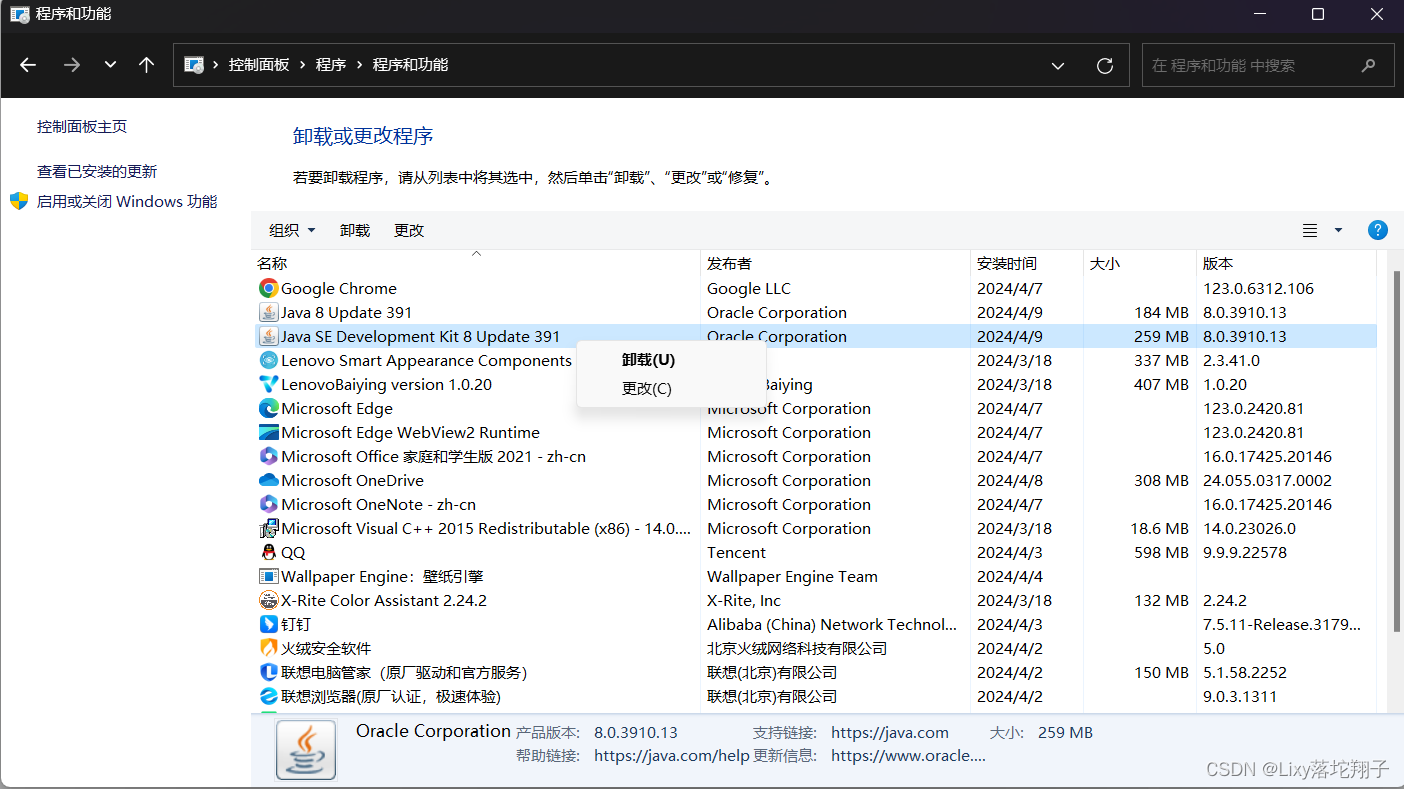Screen dimensions: 1404x789
Task: Click the Visual C++ 2015 Redistributable icon
Action: pos(268,528)
